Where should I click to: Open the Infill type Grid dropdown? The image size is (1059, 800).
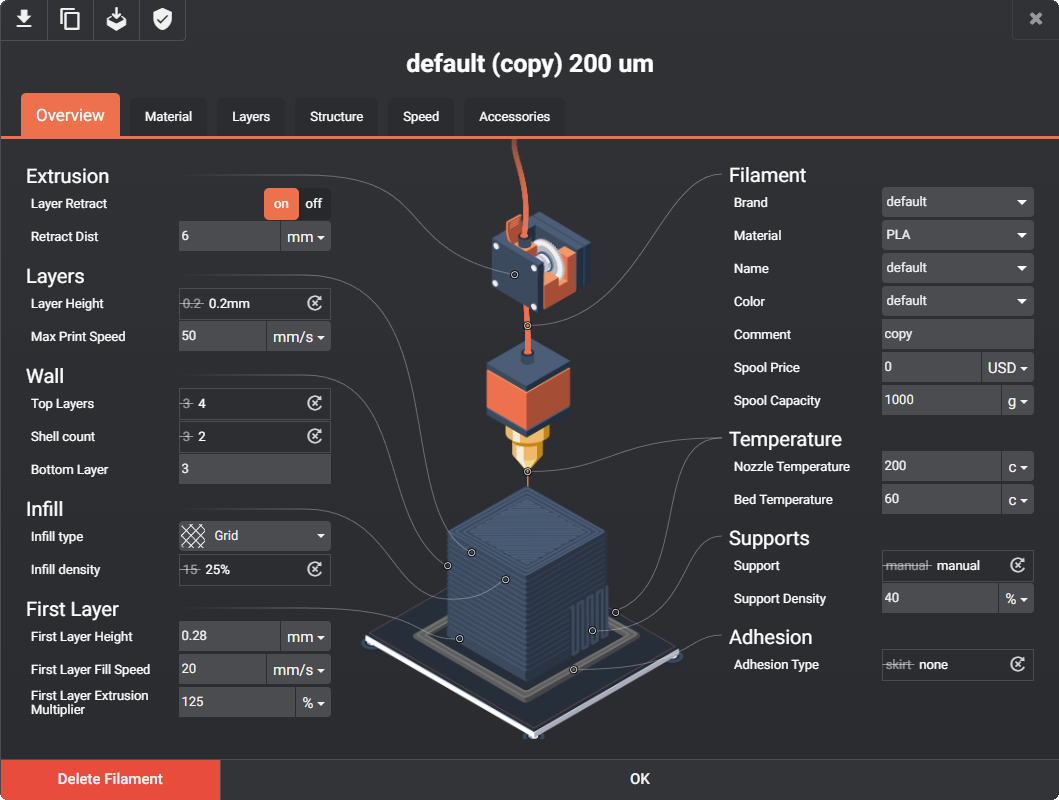(x=255, y=536)
